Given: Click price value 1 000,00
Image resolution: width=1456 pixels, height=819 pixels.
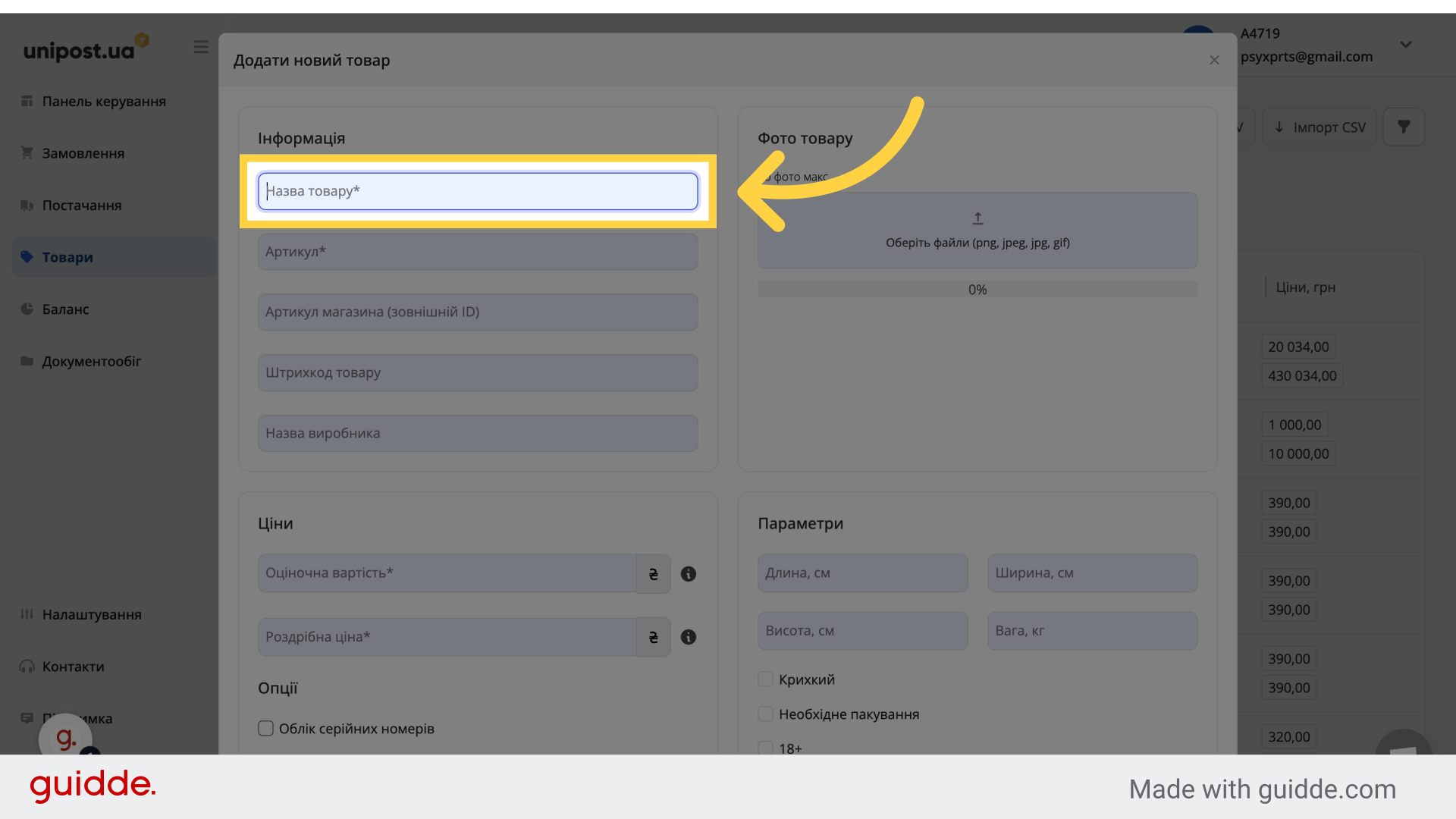Looking at the screenshot, I should pyautogui.click(x=1294, y=425).
